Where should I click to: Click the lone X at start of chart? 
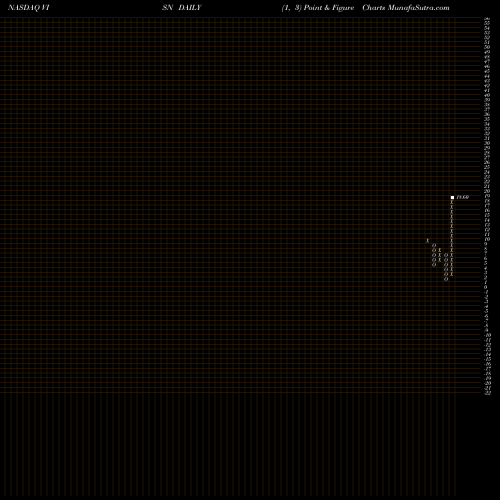point(428,240)
